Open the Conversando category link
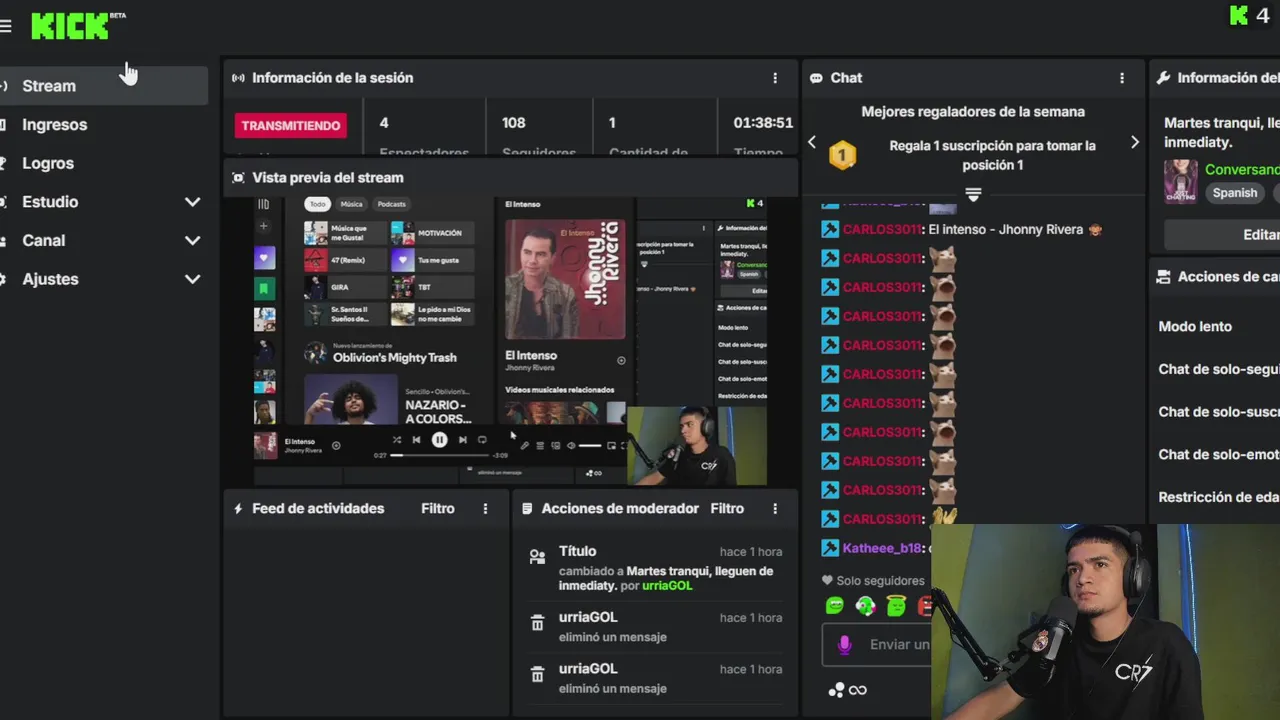This screenshot has height=720, width=1280. pyautogui.click(x=1242, y=170)
